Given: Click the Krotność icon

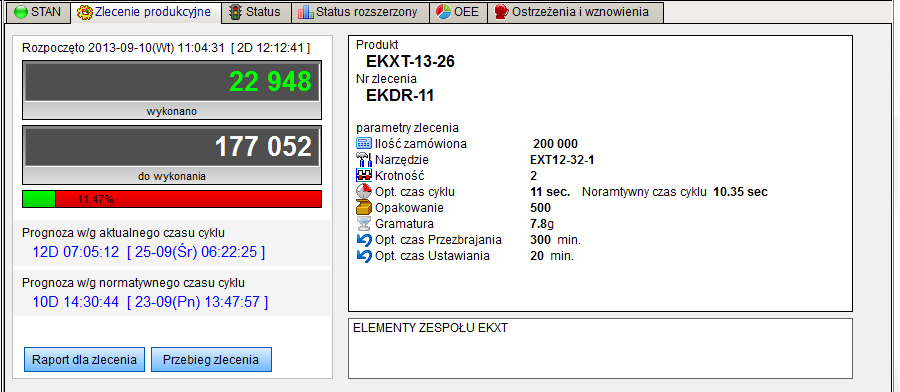Looking at the screenshot, I should tap(364, 176).
